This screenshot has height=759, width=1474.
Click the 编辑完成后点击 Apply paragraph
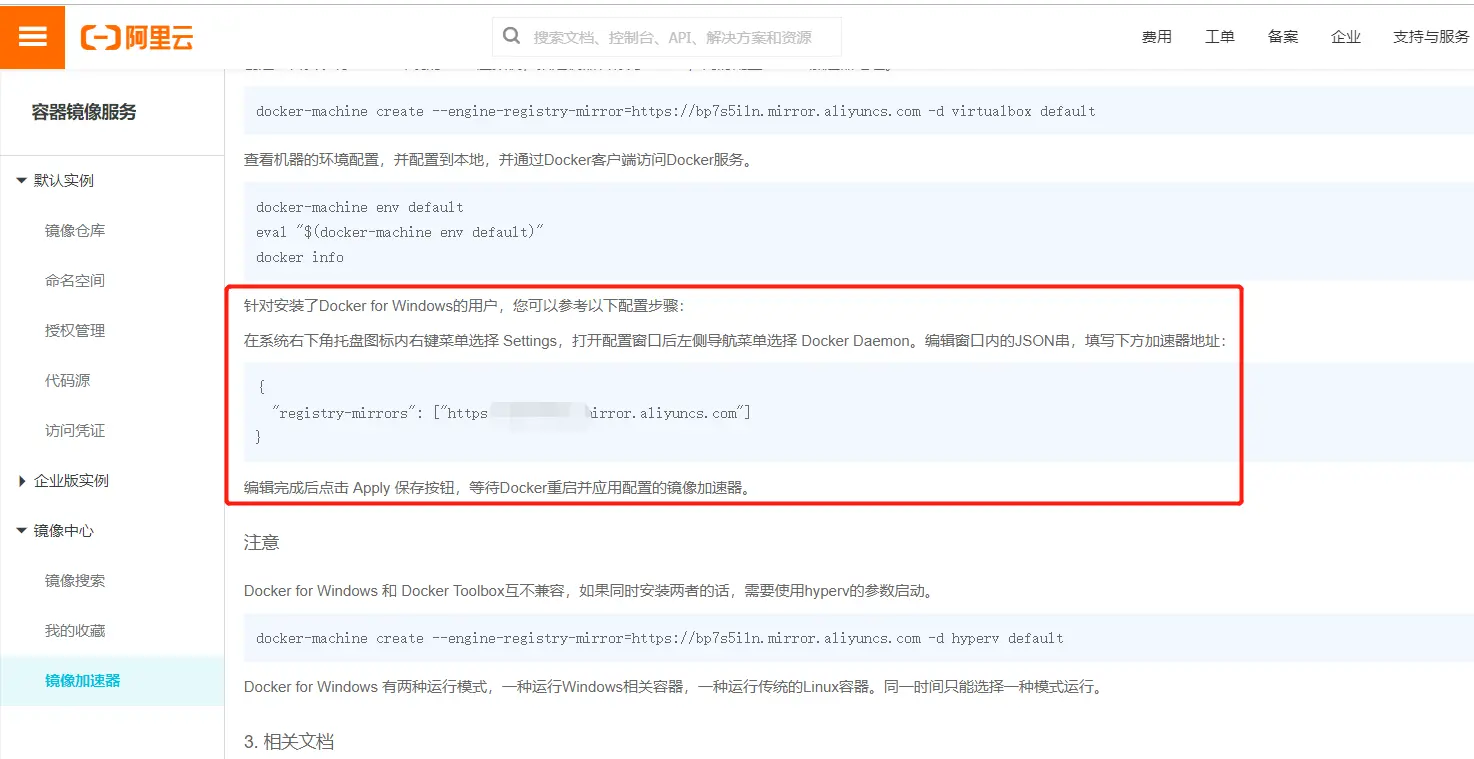pos(497,488)
